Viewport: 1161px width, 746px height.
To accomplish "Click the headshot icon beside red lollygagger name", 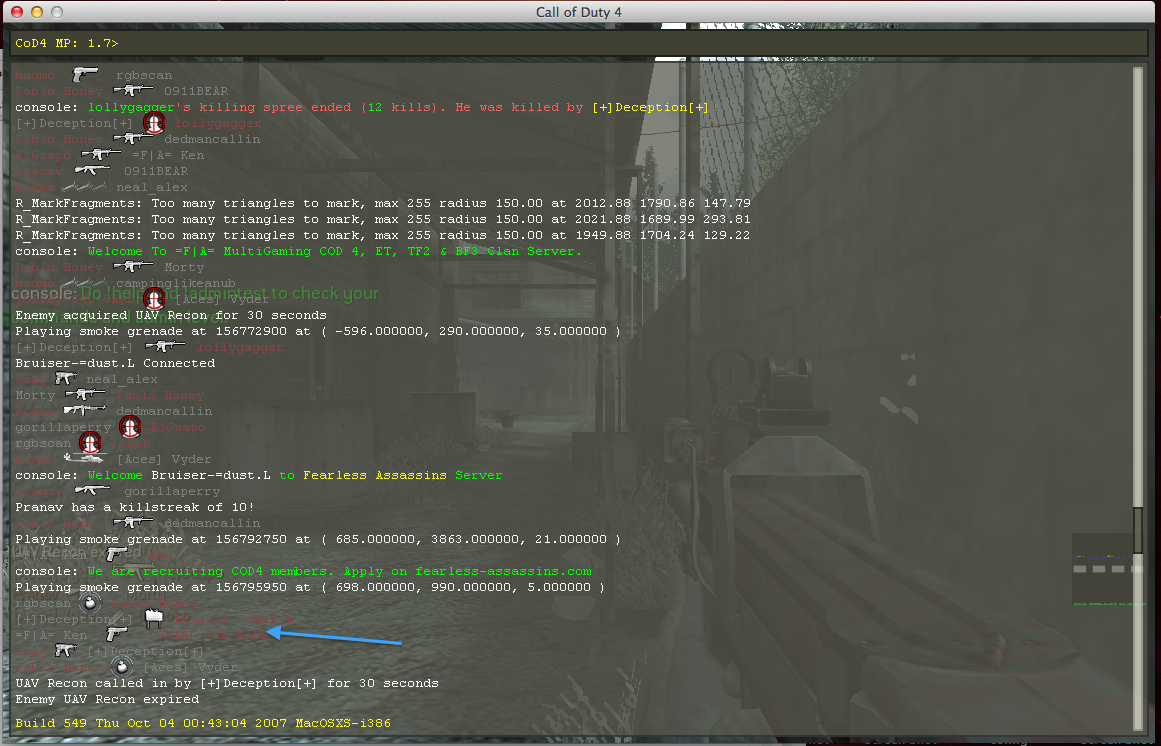I will pos(154,123).
